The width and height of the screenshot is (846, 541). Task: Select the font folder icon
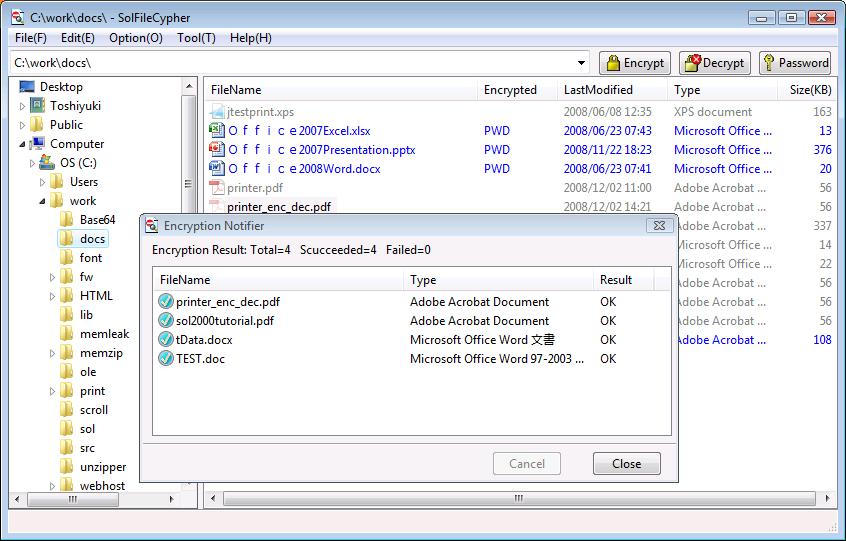point(66,258)
